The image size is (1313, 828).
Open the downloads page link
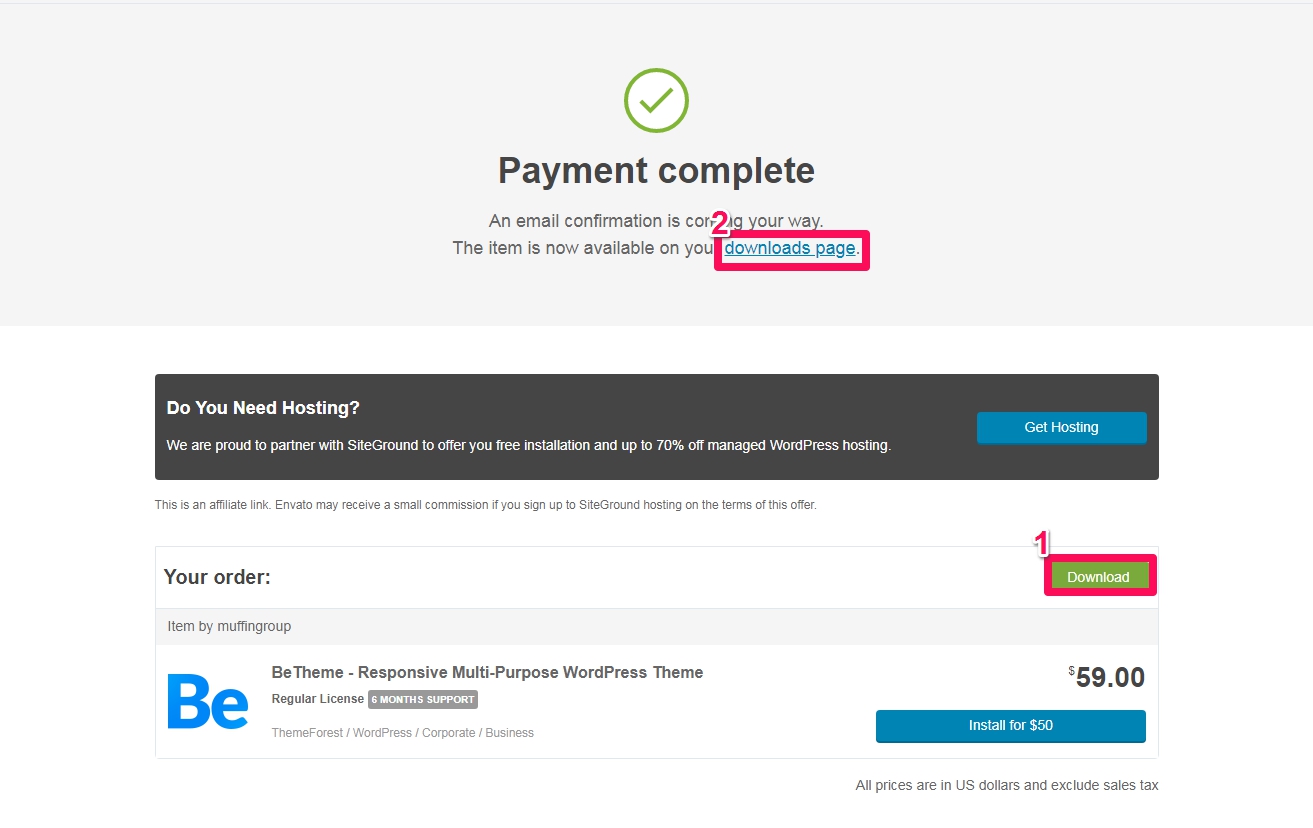790,248
